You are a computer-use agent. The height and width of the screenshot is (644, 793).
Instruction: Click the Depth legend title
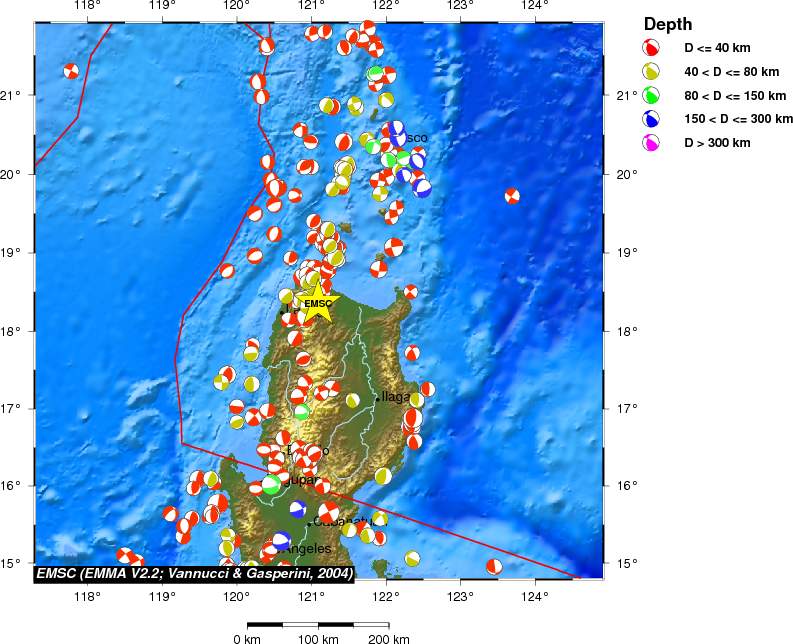668,24
